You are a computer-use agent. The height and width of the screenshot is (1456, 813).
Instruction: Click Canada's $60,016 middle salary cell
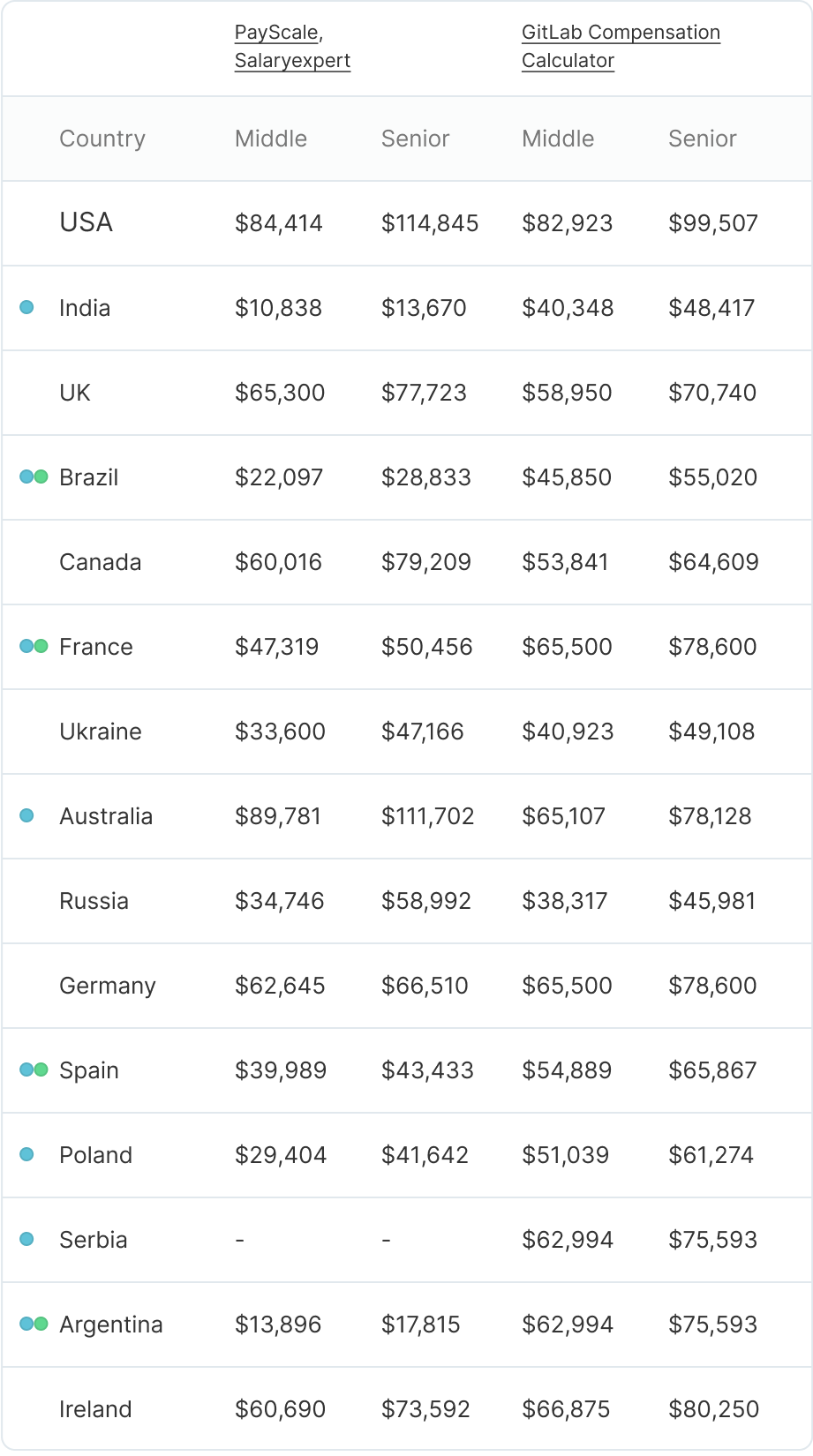(x=279, y=562)
